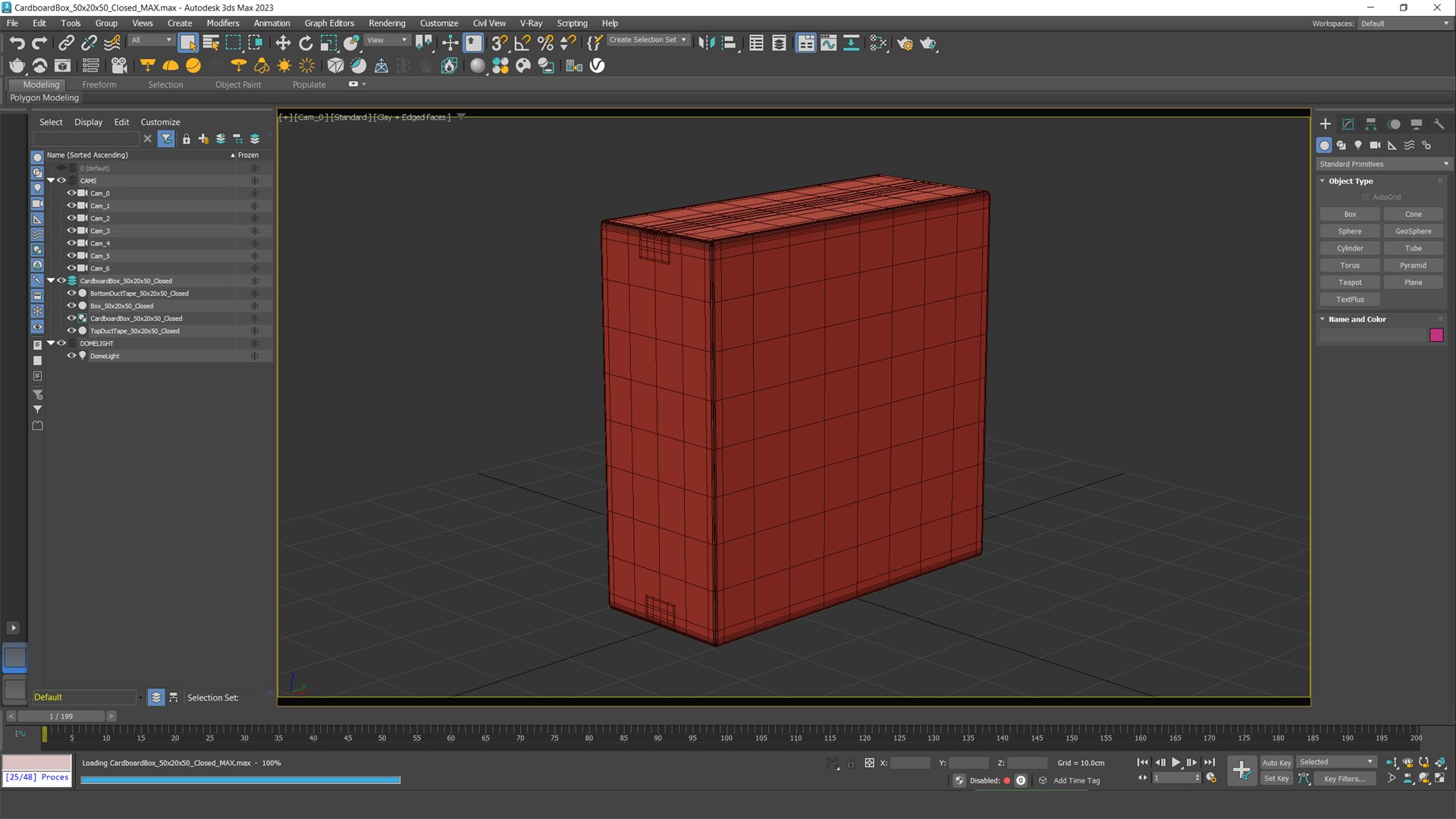
Task: Activate Select and Rotate tool
Action: 306,43
